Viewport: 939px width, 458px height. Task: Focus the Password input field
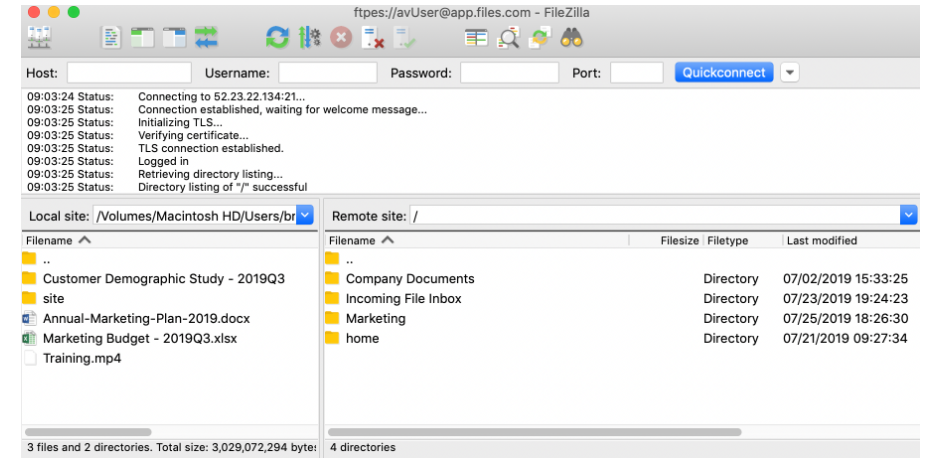[510, 73]
